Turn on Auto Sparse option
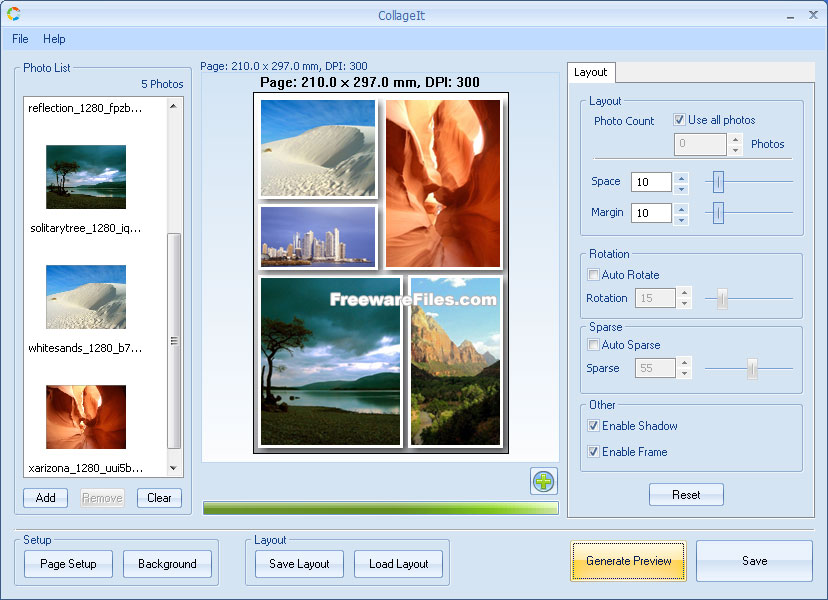 point(594,345)
